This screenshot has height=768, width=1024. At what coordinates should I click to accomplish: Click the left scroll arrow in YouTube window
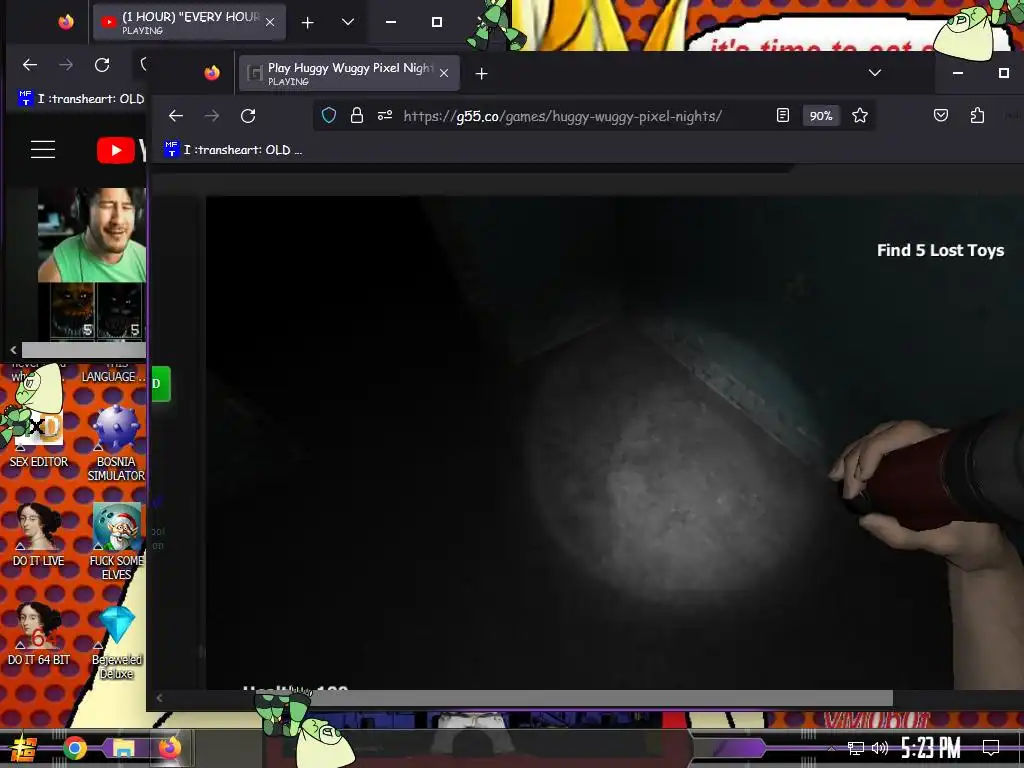pos(13,350)
